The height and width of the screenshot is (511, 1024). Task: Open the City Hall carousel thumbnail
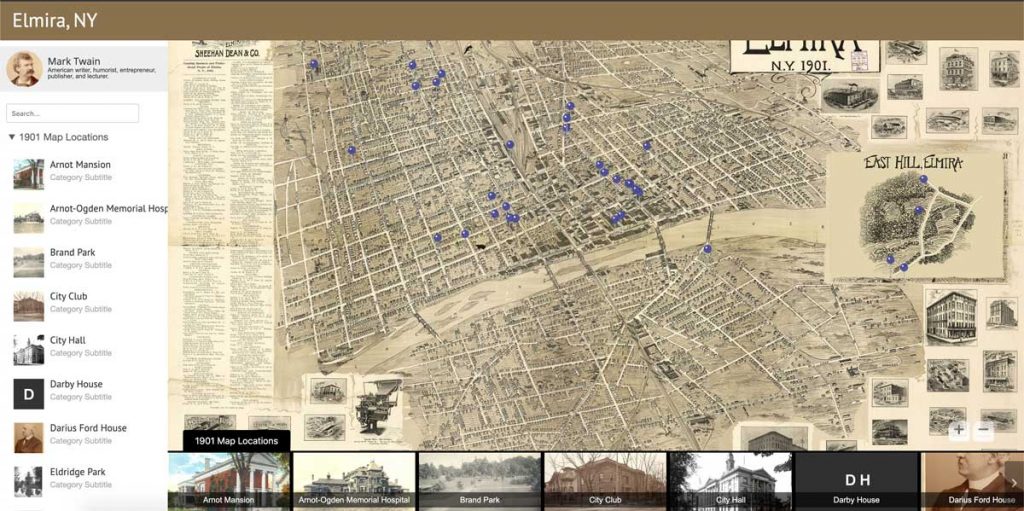(730, 482)
